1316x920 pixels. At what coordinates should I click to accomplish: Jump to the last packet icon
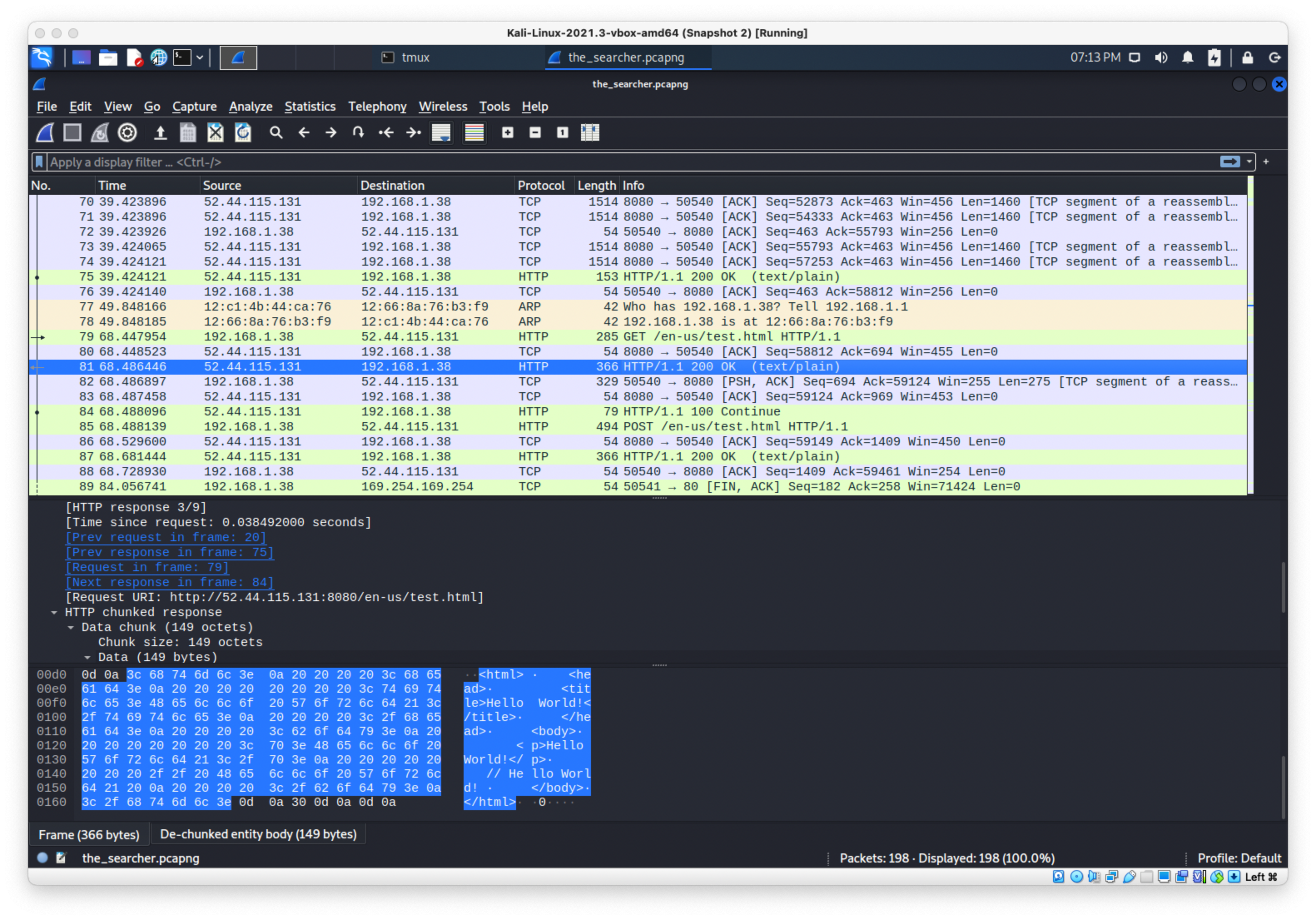pos(414,133)
